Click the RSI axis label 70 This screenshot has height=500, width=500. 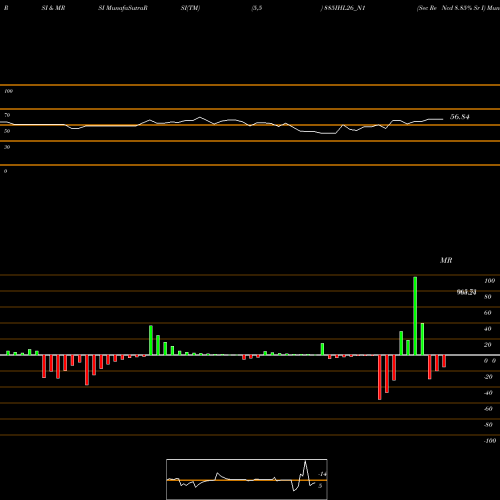tap(7, 115)
